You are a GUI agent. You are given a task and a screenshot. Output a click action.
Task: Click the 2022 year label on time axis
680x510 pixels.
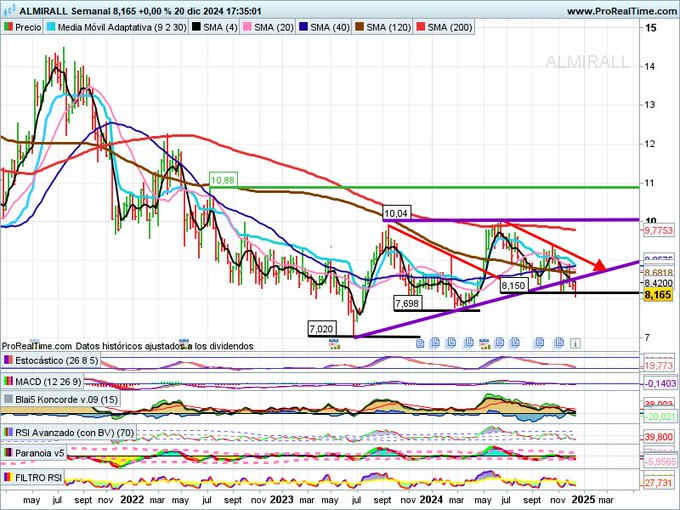(132, 499)
